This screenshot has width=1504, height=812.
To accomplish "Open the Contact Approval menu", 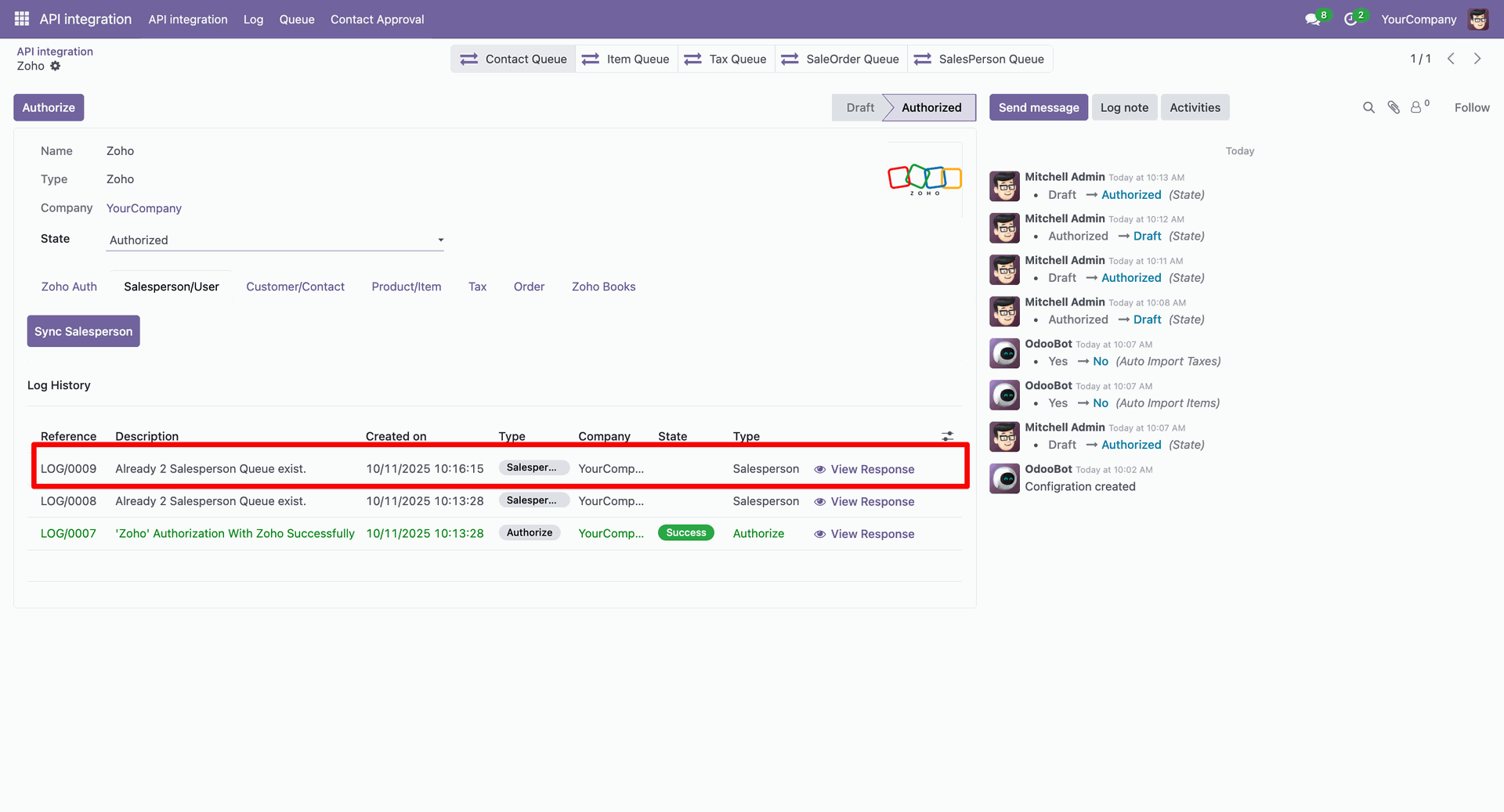I will click(x=377, y=19).
